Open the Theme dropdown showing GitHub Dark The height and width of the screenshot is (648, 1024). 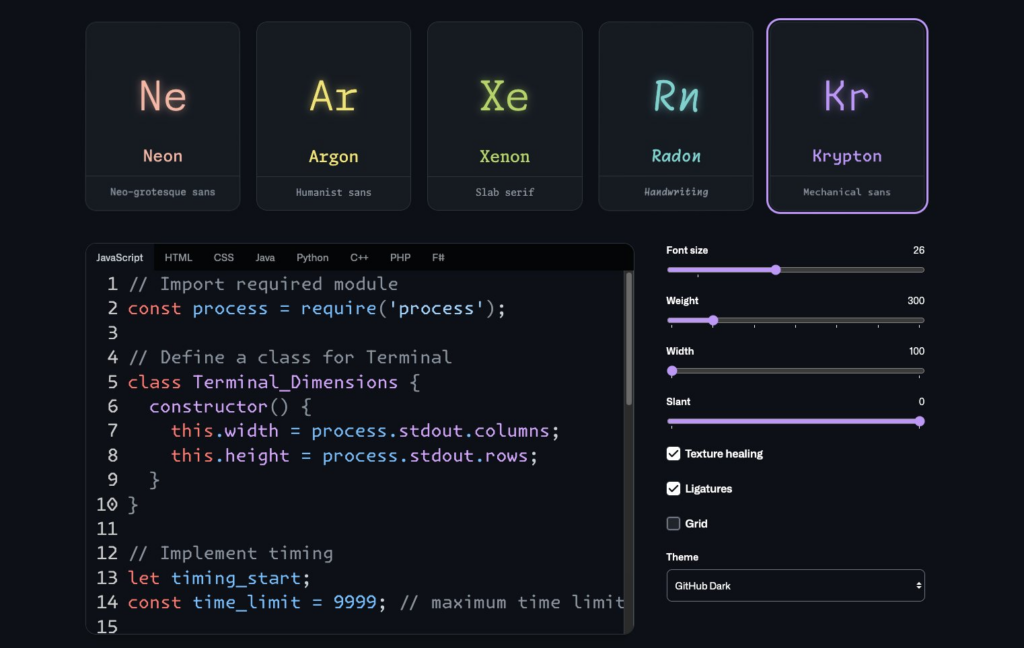pos(795,586)
